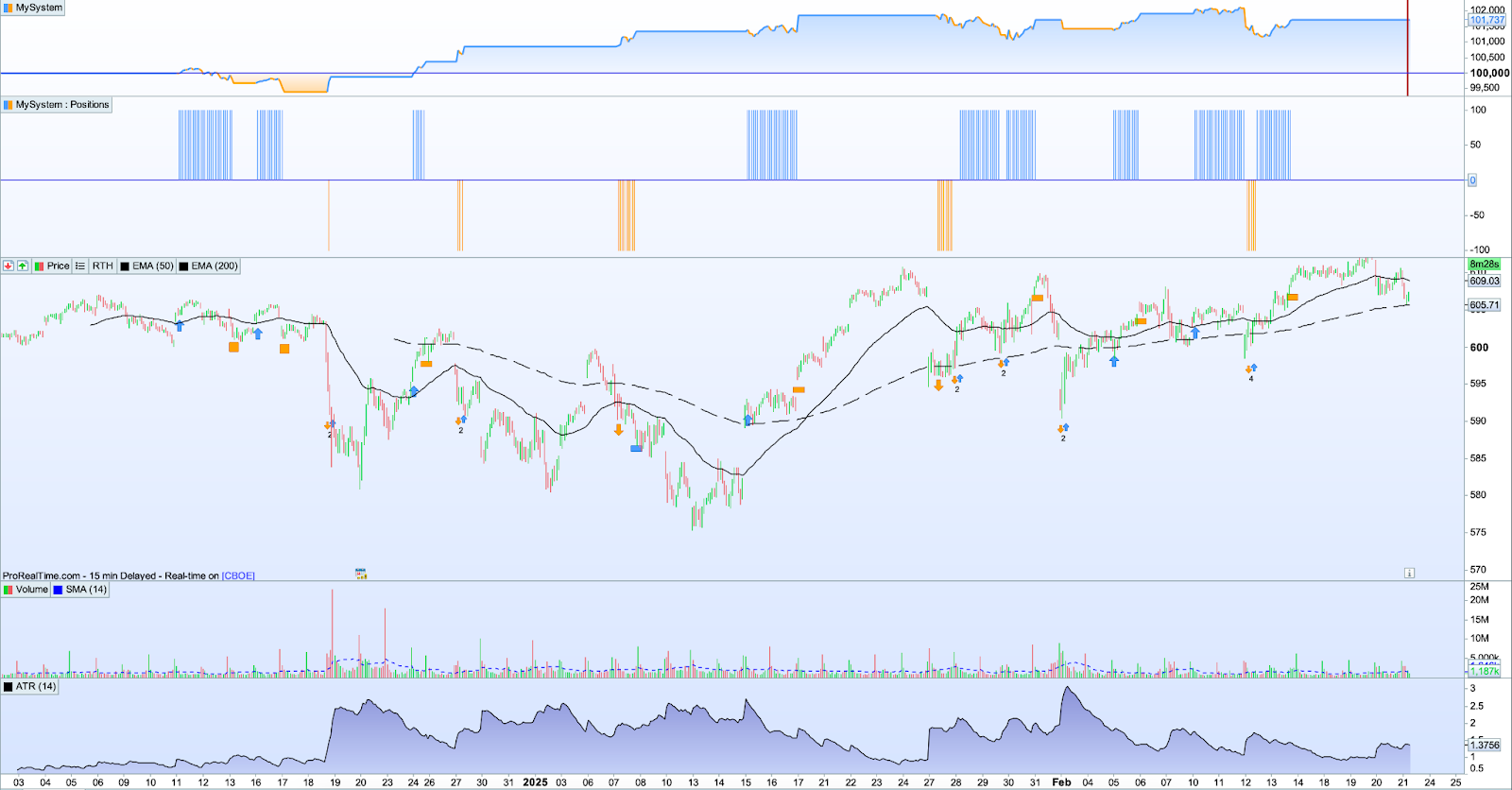Follow the [CBOE] real-time link
The height and width of the screenshot is (790, 1512).
point(238,575)
